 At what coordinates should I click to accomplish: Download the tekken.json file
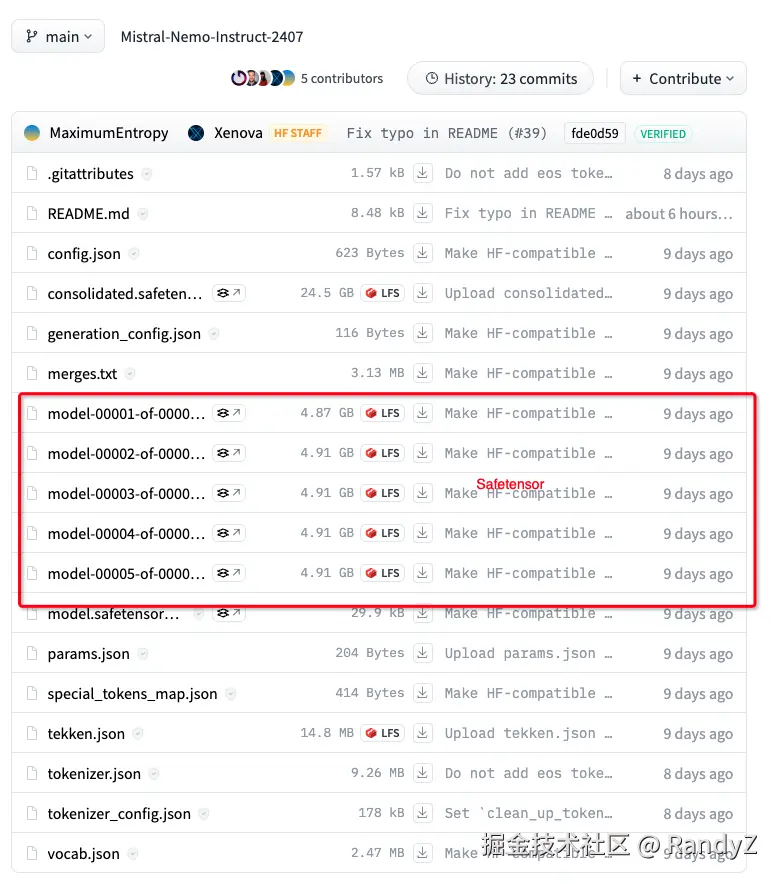point(422,733)
